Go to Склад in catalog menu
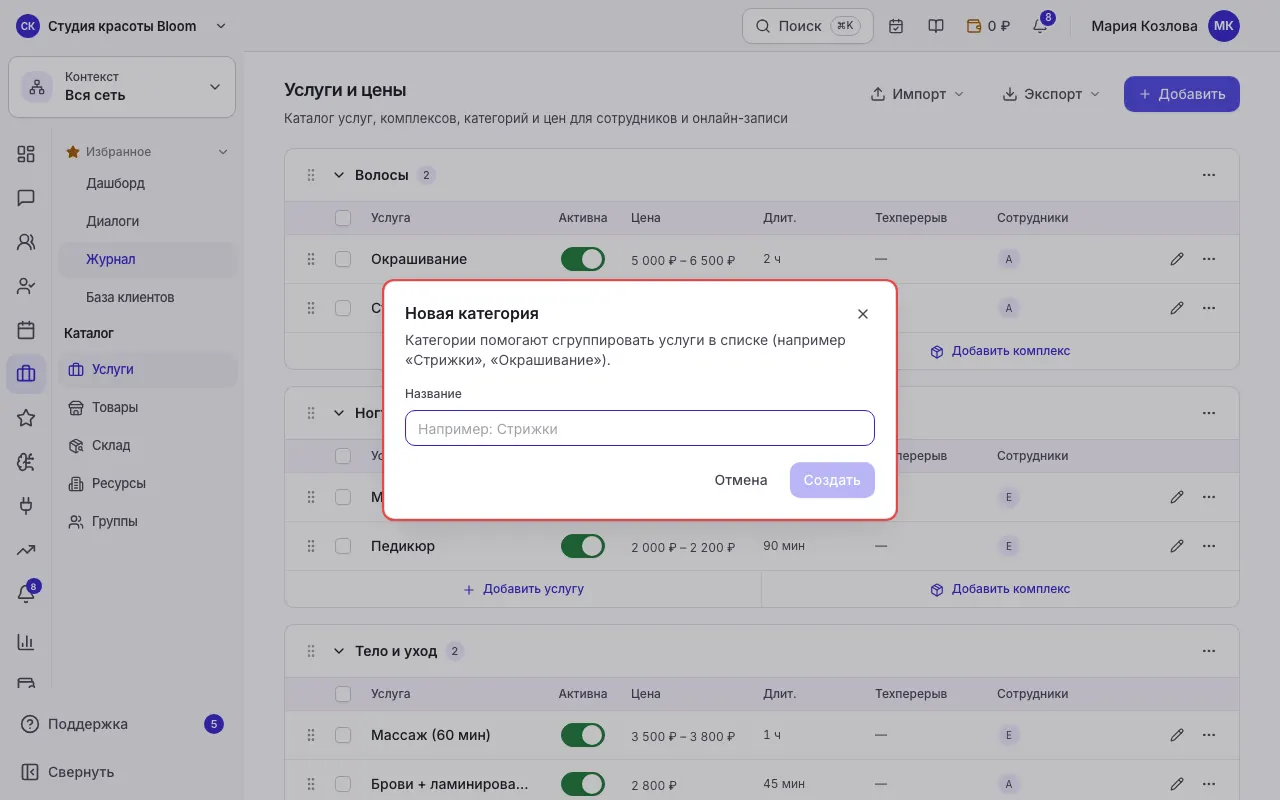Image resolution: width=1280 pixels, height=800 pixels. click(148, 445)
